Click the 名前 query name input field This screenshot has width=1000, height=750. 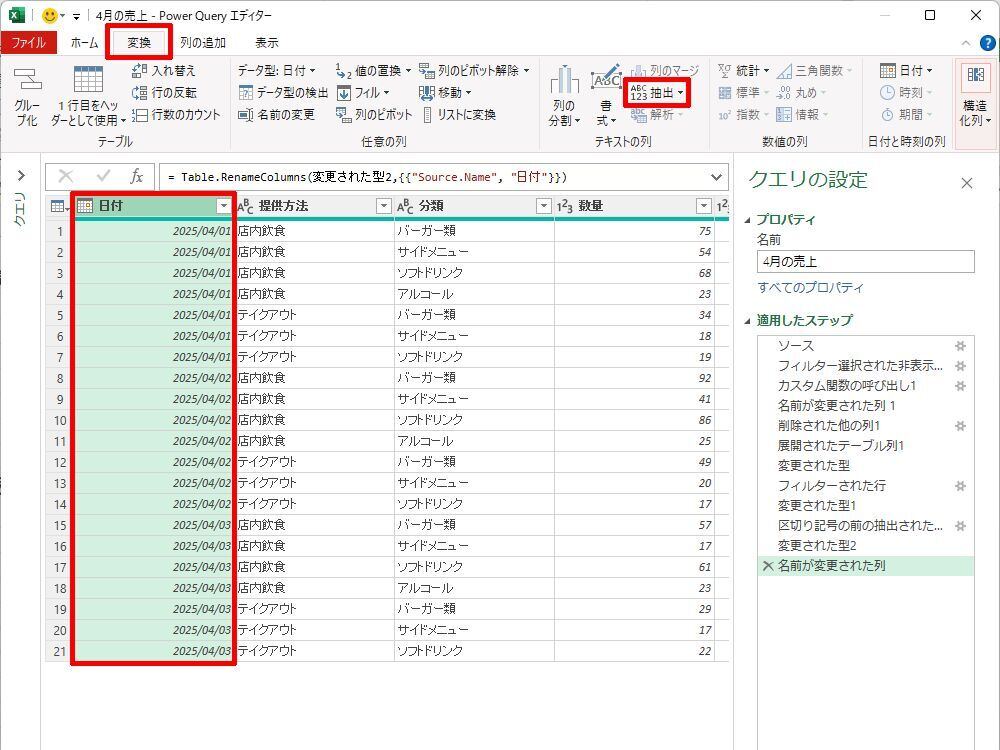click(865, 262)
